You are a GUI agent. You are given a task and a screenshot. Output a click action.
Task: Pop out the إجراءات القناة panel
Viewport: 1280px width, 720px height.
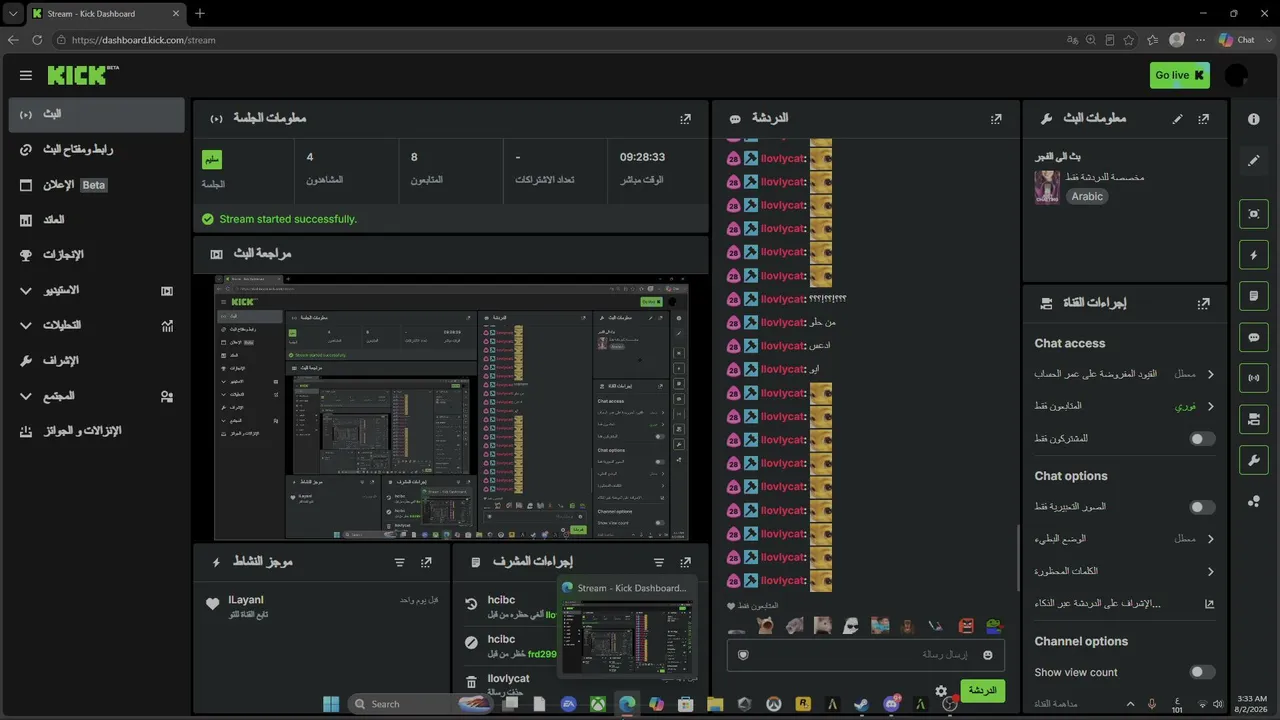(1203, 303)
